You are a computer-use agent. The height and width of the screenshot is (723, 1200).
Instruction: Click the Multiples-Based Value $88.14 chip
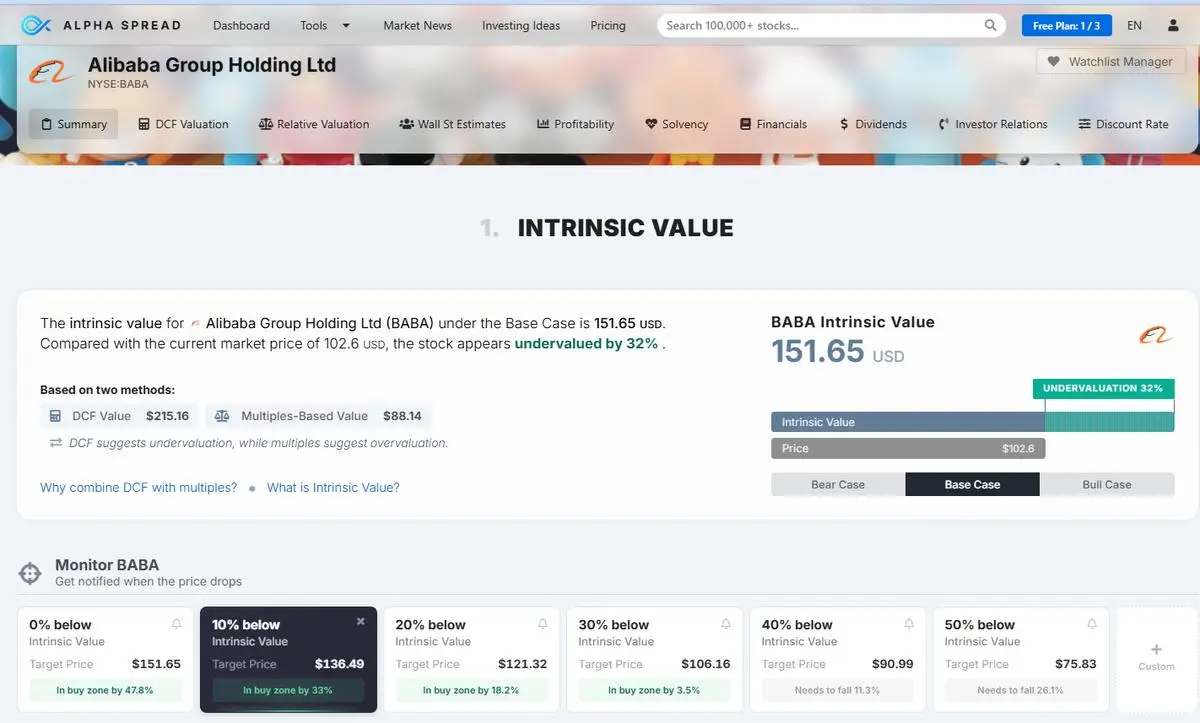point(319,416)
